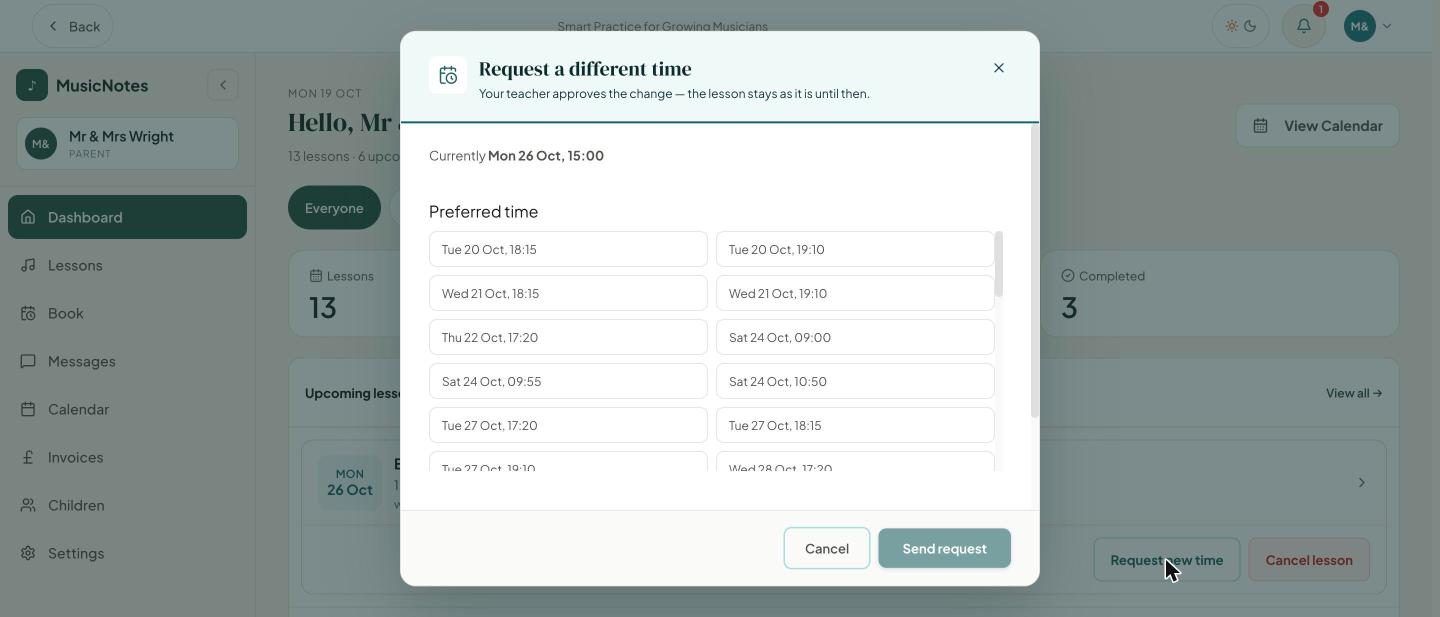The height and width of the screenshot is (617, 1440).
Task: Open the Mr & Mrs Wright account card
Action: pyautogui.click(x=127, y=143)
